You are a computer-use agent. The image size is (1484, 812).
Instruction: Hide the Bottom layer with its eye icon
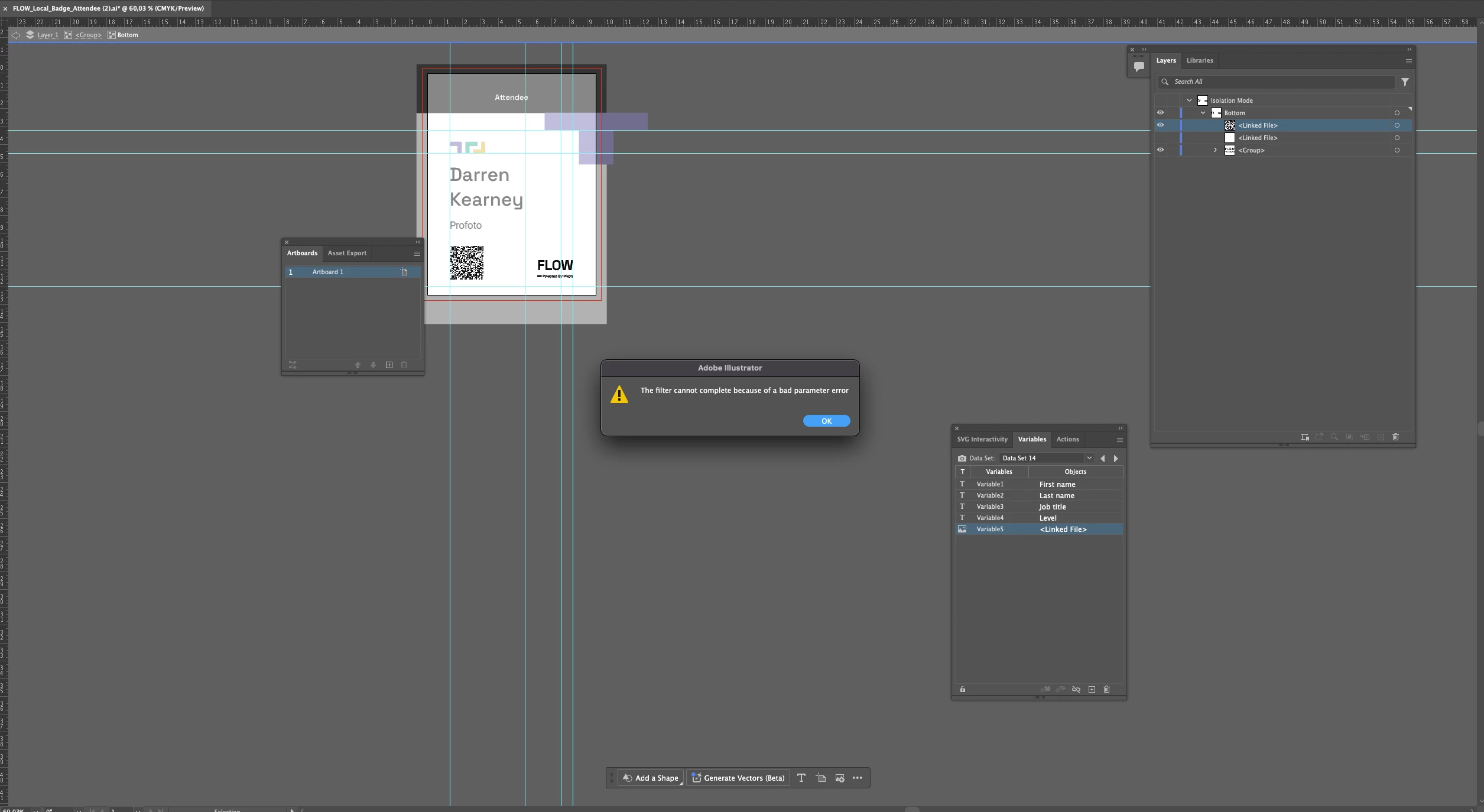tap(1160, 113)
